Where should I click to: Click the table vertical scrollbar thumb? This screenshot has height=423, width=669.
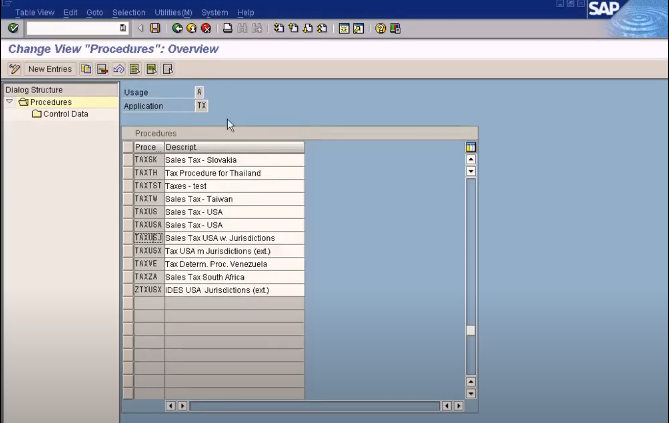pos(471,330)
